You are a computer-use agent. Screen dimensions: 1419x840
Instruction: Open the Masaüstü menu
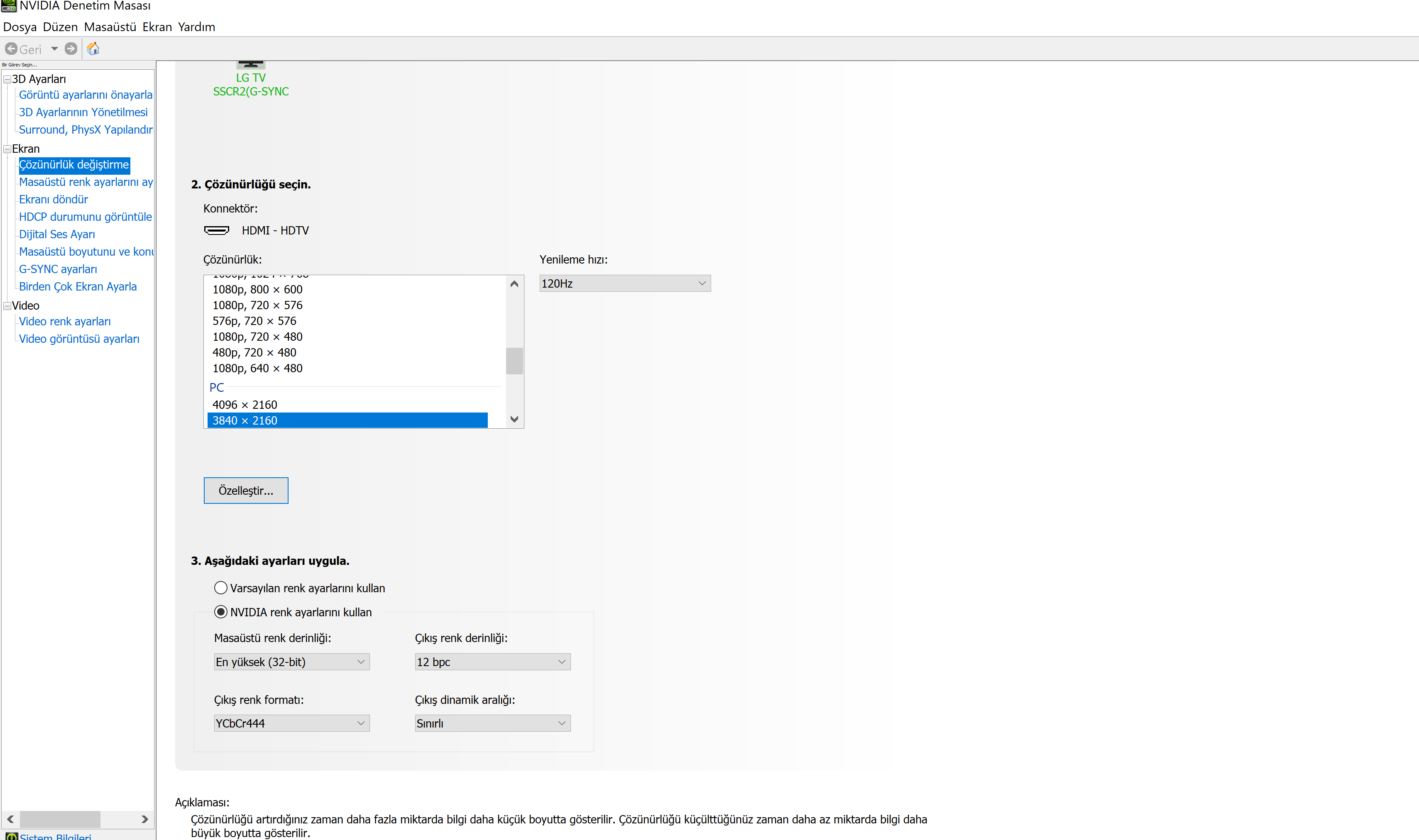tap(110, 27)
